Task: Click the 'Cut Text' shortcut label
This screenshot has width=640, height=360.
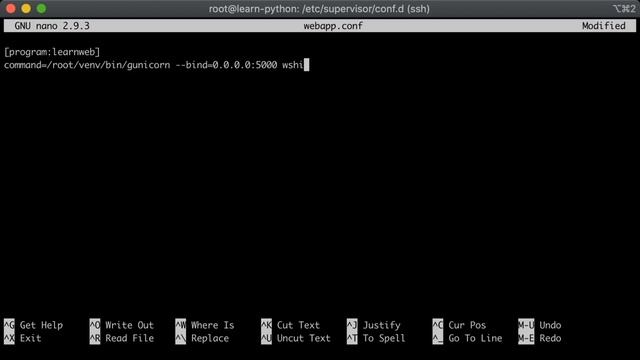Action: 298,325
